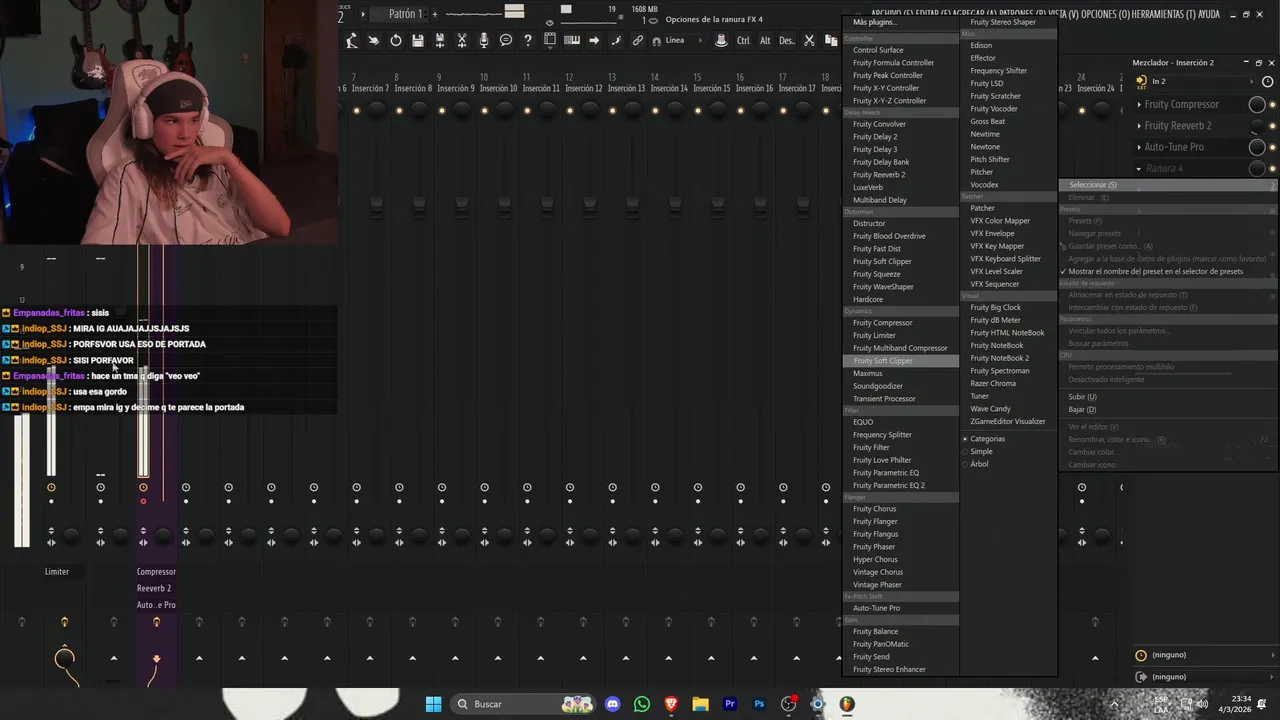Toggle the Inserción 7 mute LED
Image resolution: width=1280 pixels, height=720 pixels.
click(x=356, y=110)
